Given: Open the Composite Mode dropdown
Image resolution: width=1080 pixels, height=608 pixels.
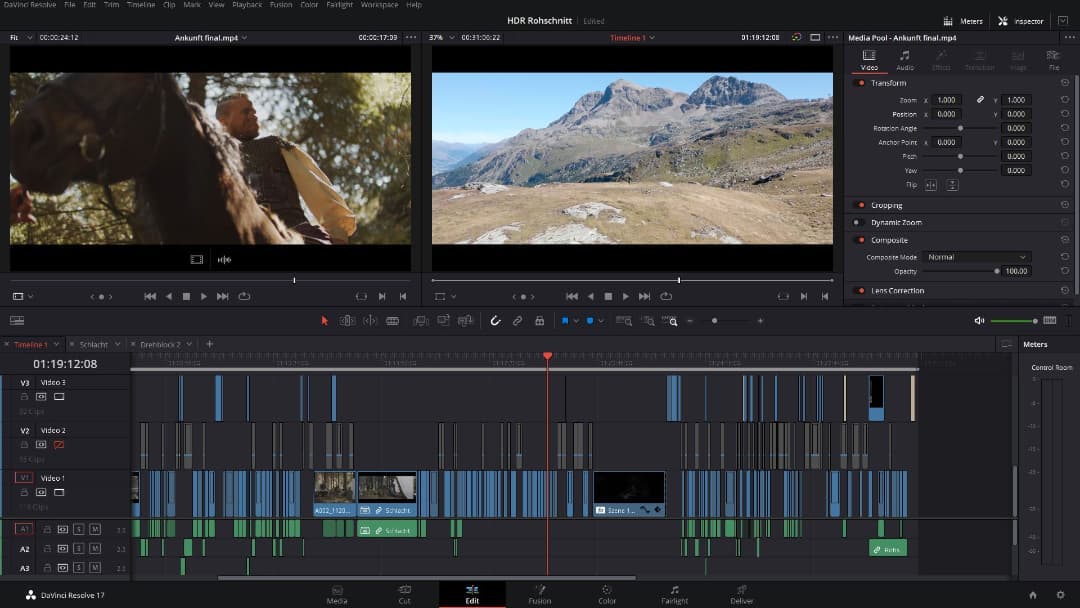Looking at the screenshot, I should coord(976,257).
